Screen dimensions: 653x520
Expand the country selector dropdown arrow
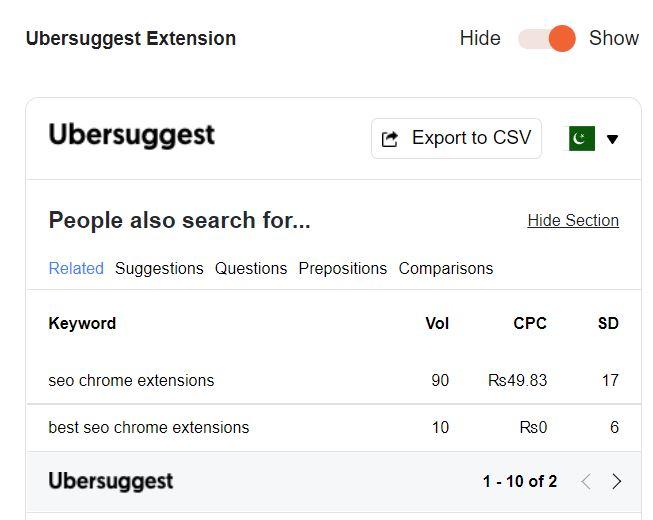612,139
